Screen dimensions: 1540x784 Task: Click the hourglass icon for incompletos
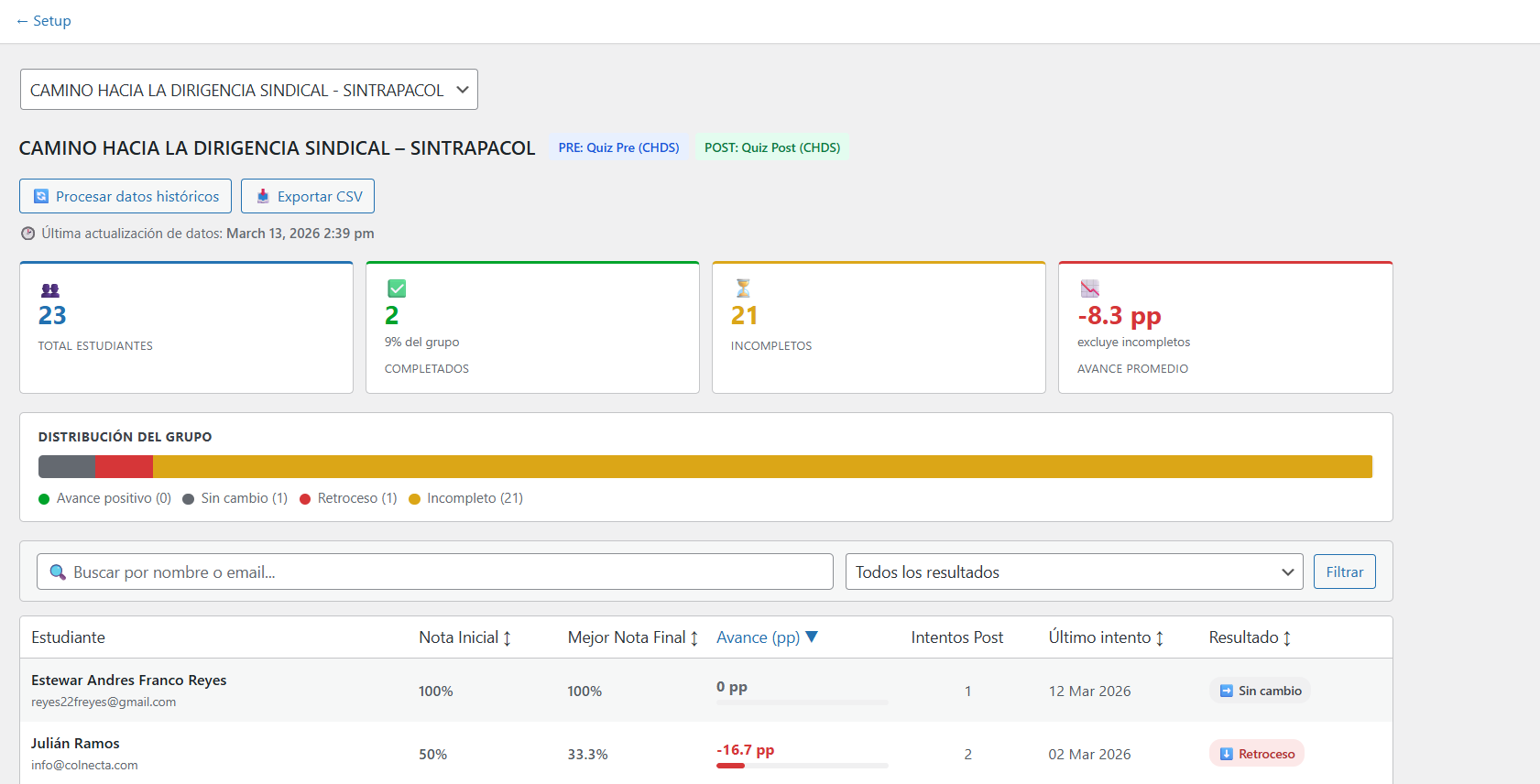tap(743, 289)
